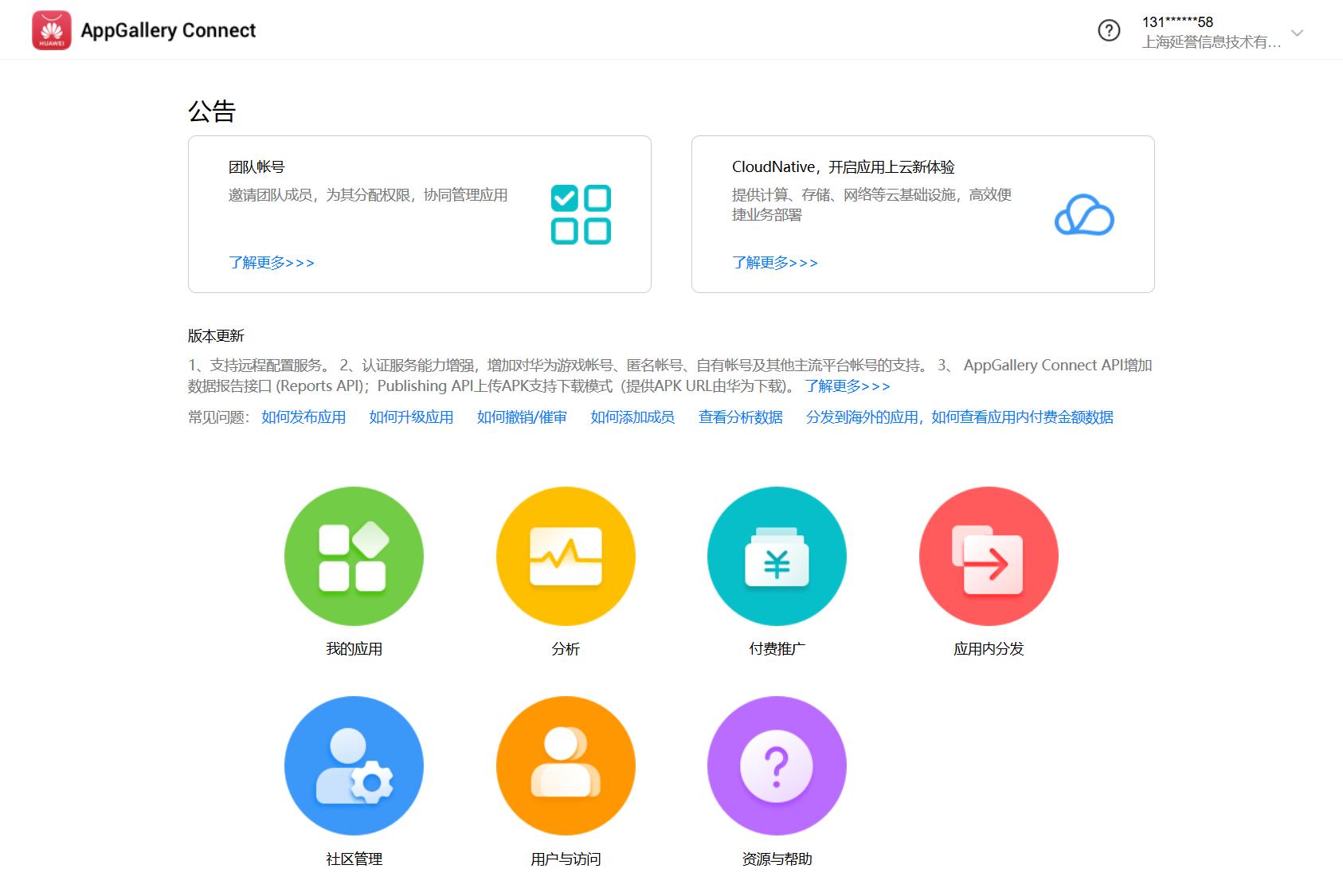Click the CloudNative card title
The height and width of the screenshot is (896, 1343).
click(844, 167)
